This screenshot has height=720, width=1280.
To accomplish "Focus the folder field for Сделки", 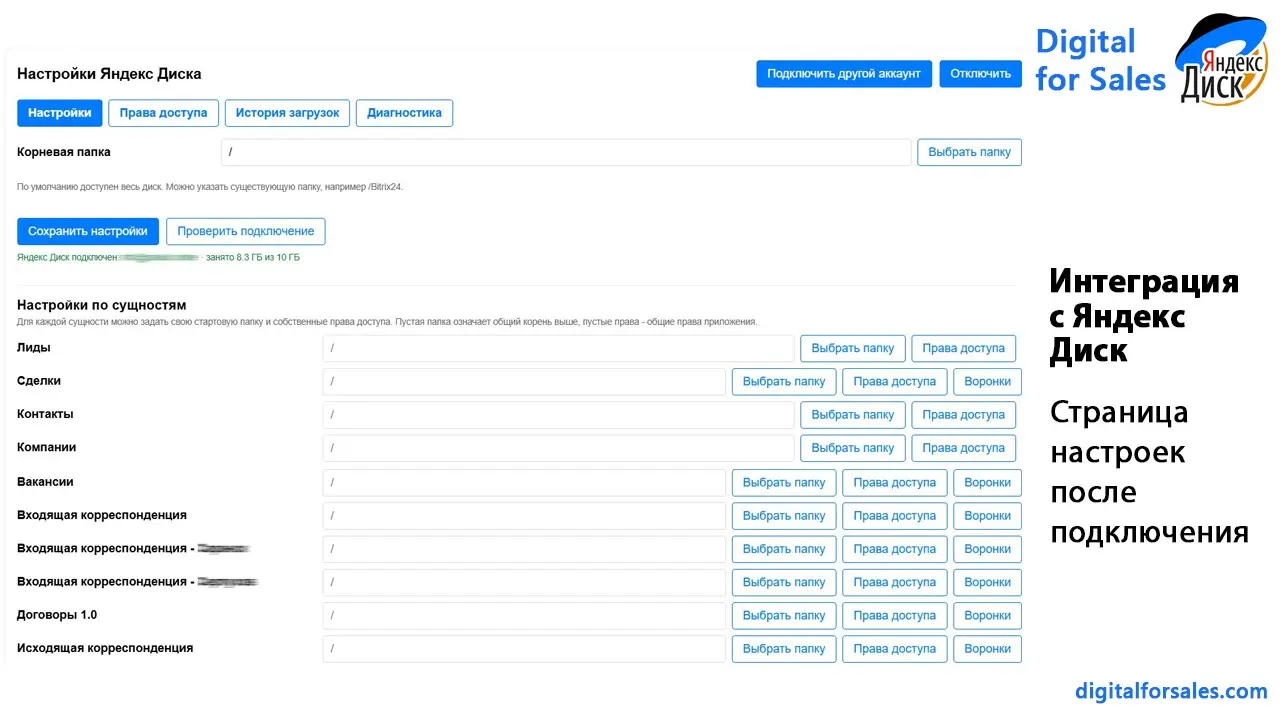I will coord(524,382).
